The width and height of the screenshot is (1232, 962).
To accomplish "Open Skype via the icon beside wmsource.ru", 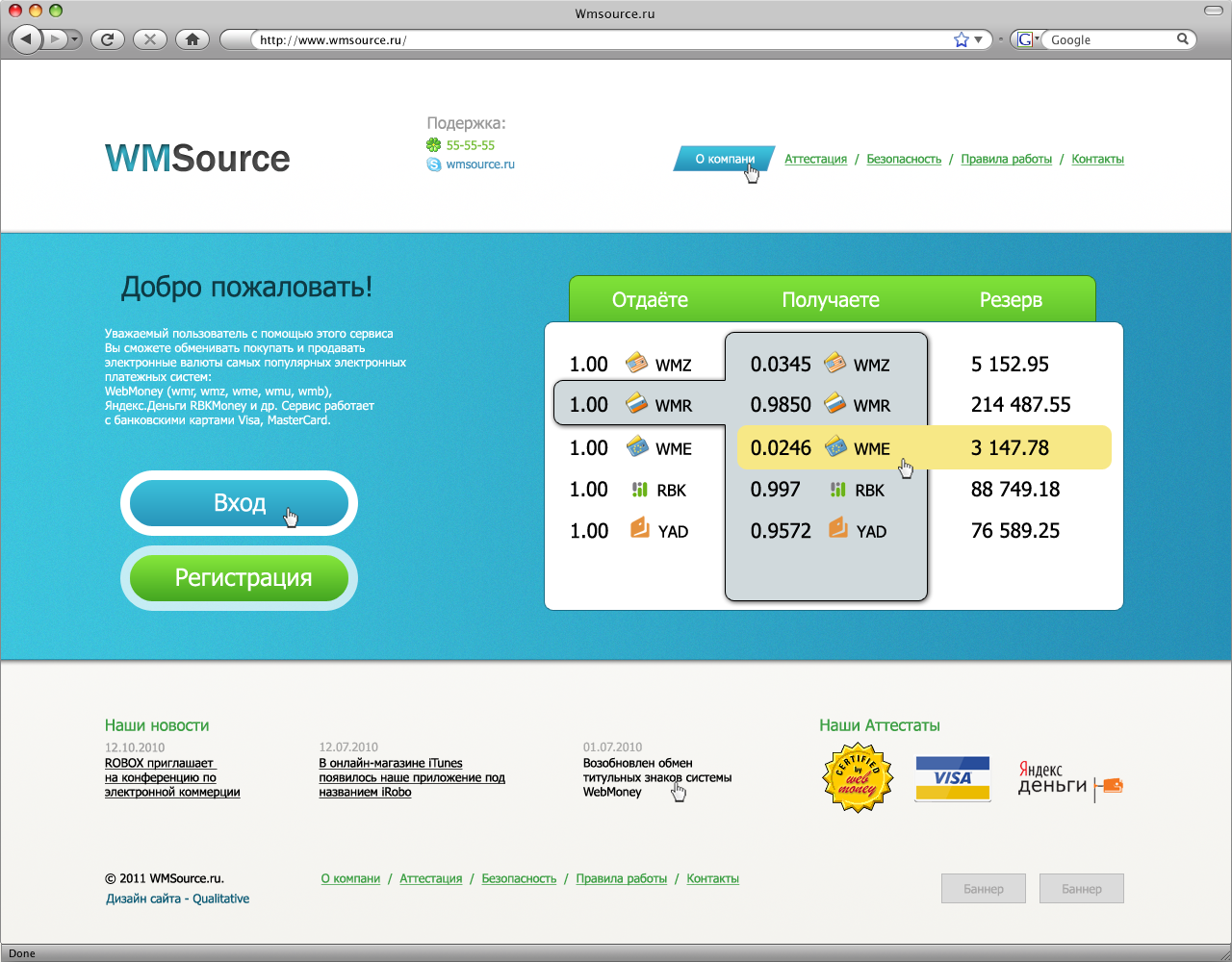I will pos(433,164).
